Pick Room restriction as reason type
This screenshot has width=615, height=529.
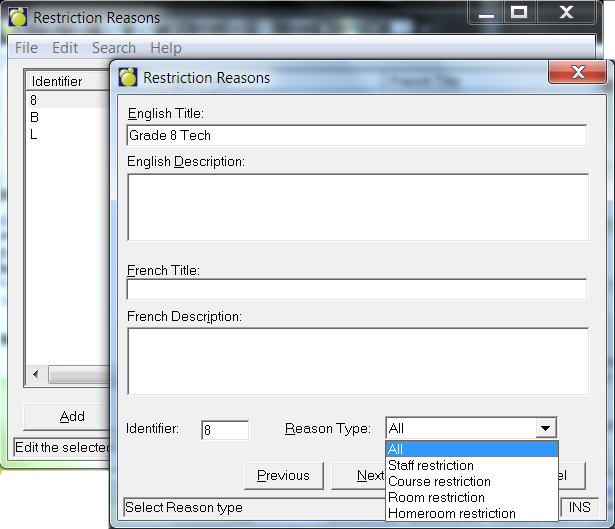click(436, 497)
